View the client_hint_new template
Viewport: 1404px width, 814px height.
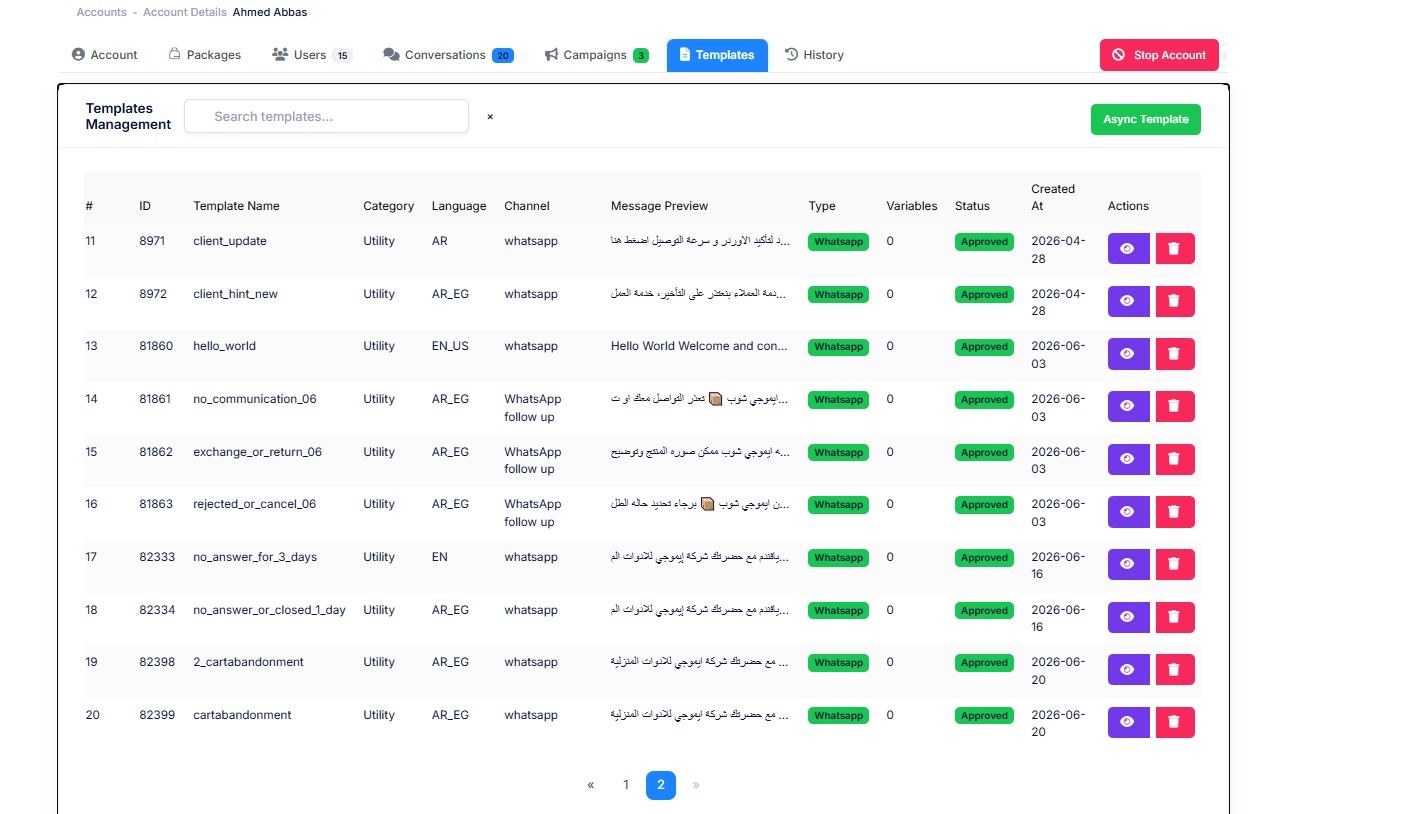click(x=1128, y=301)
